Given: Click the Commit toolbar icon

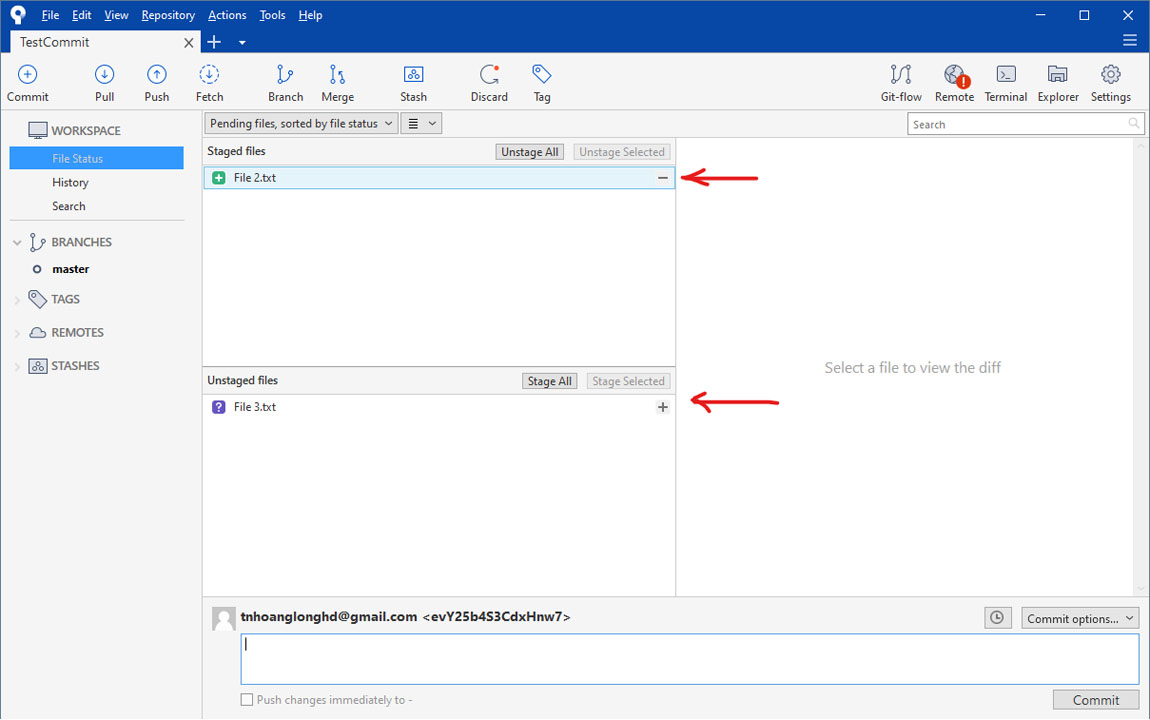Looking at the screenshot, I should click(x=27, y=75).
